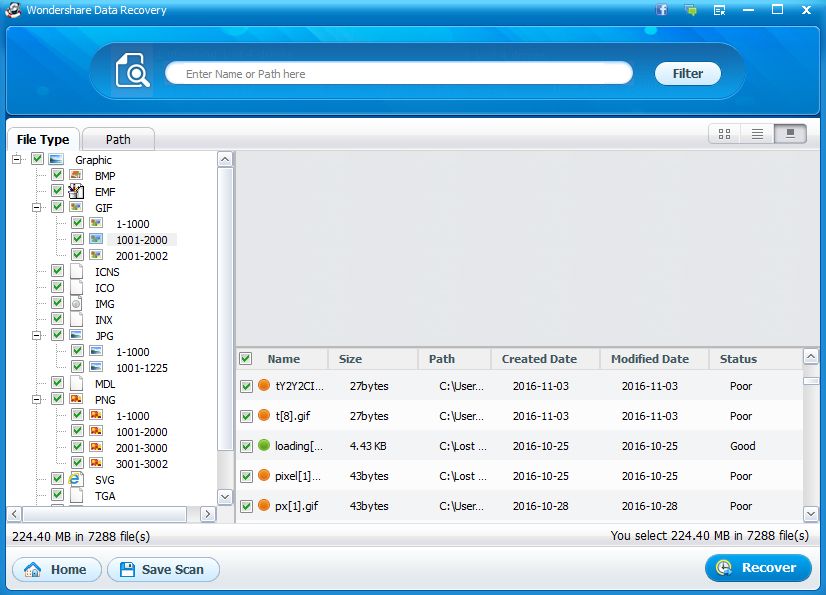Click the feedback chat icon in title bar

click(690, 10)
